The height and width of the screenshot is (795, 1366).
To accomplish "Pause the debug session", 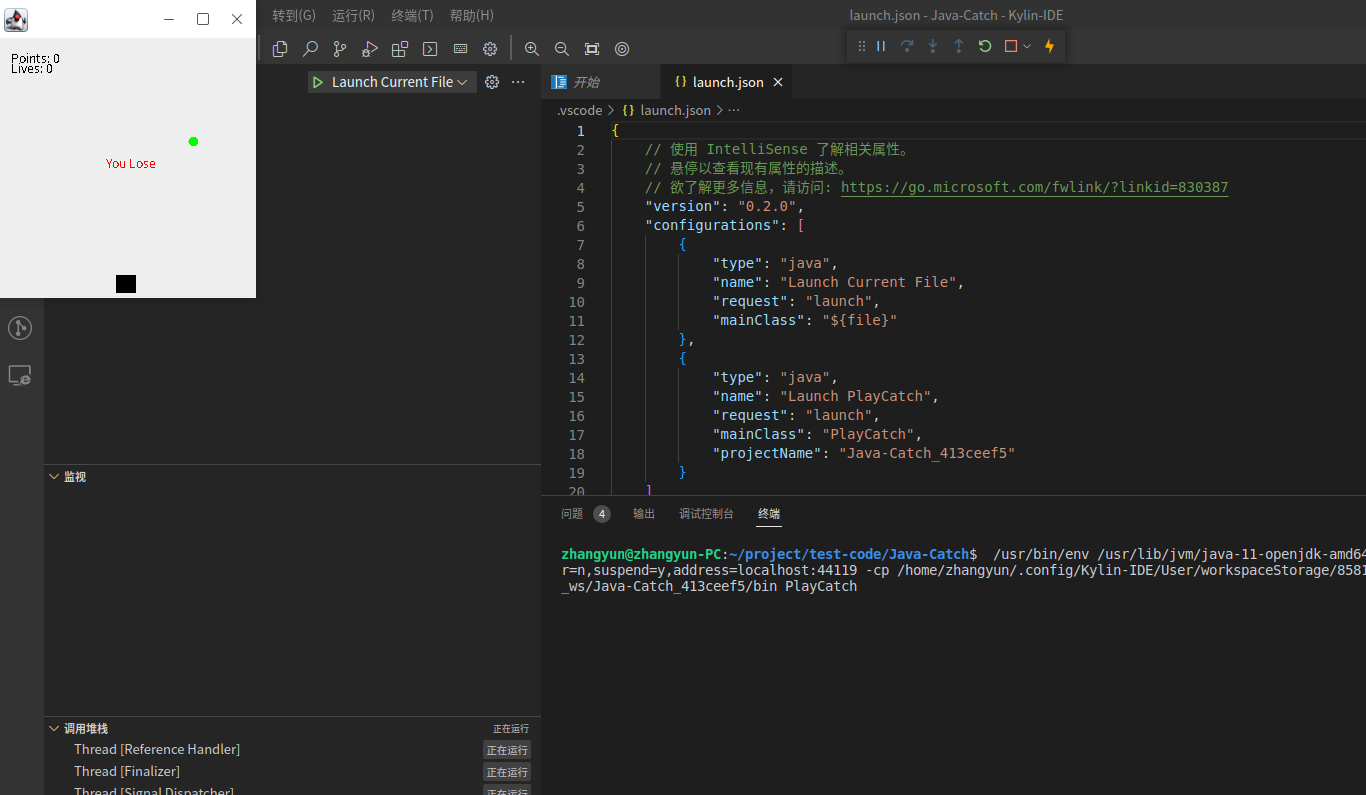I will pos(881,46).
